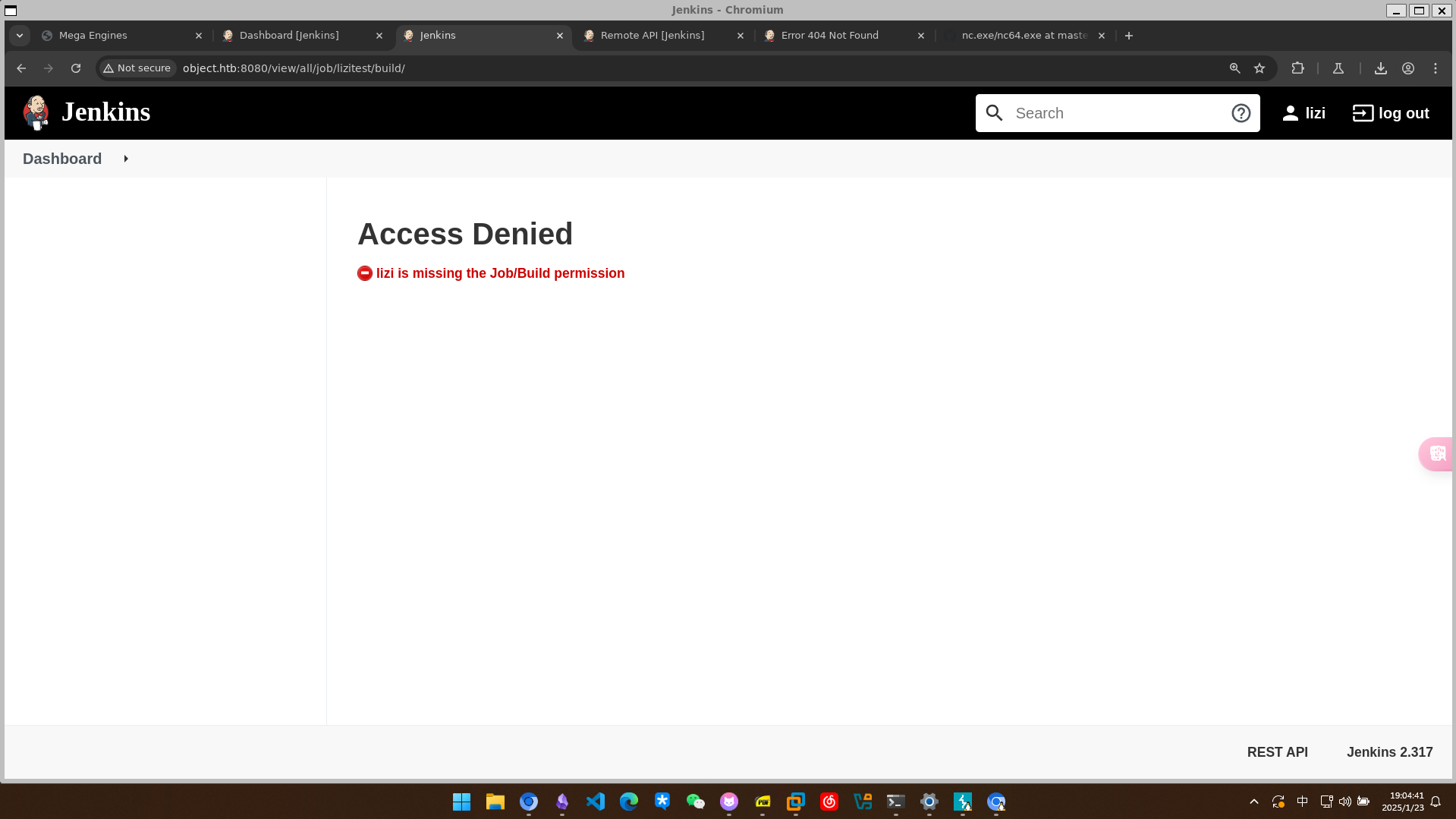Open a new browser tab

click(x=1128, y=36)
